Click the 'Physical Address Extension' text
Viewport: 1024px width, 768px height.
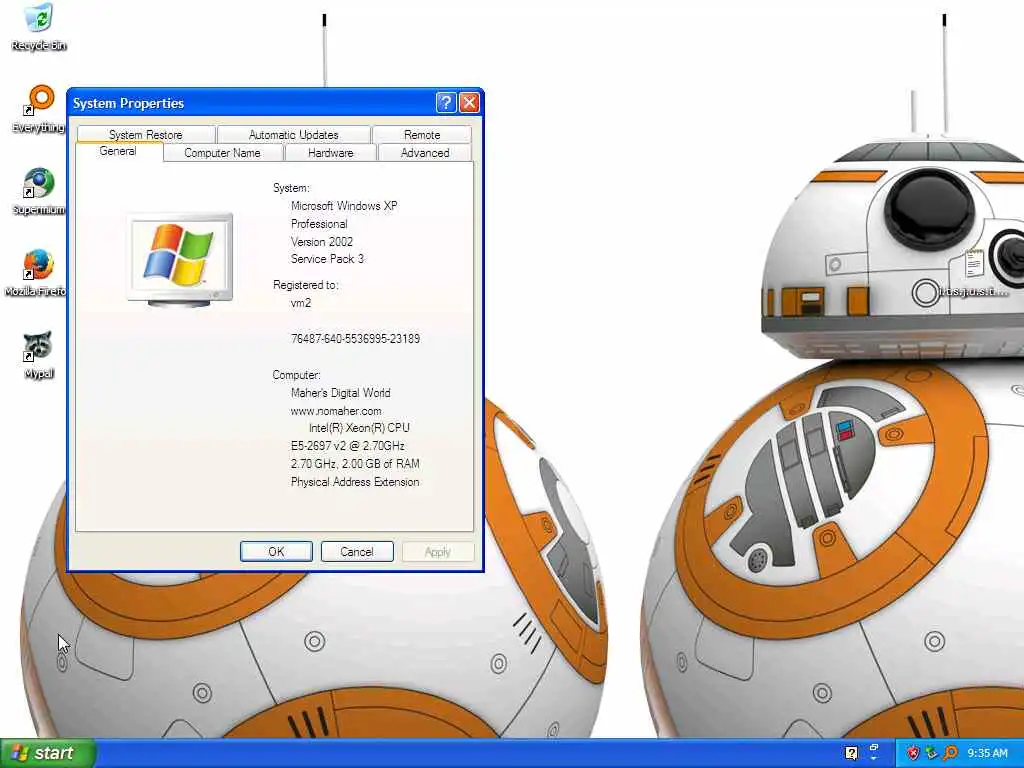(x=355, y=482)
